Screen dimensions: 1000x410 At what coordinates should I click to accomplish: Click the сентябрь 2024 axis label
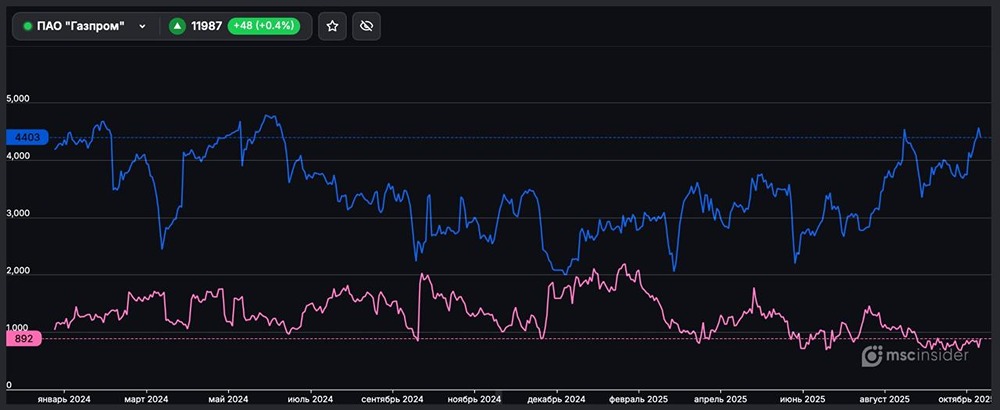pyautogui.click(x=391, y=398)
